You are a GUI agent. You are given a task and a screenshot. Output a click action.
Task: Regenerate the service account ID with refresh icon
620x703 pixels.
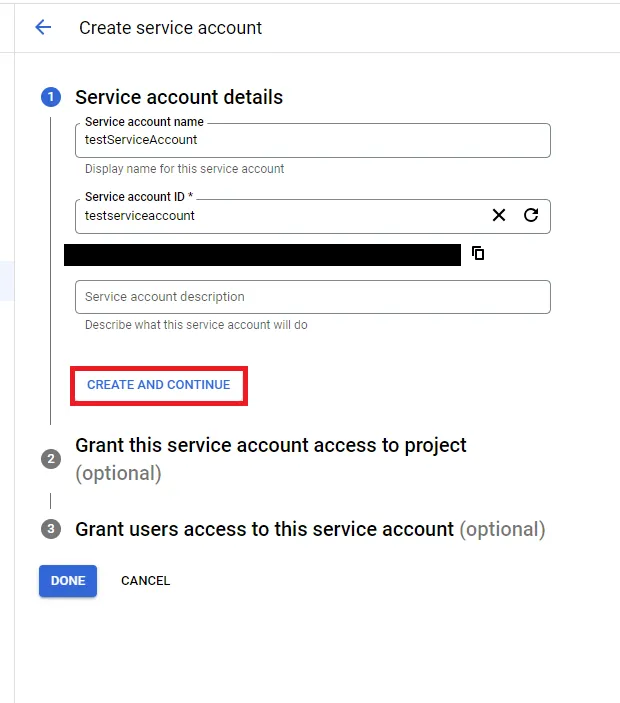531,215
